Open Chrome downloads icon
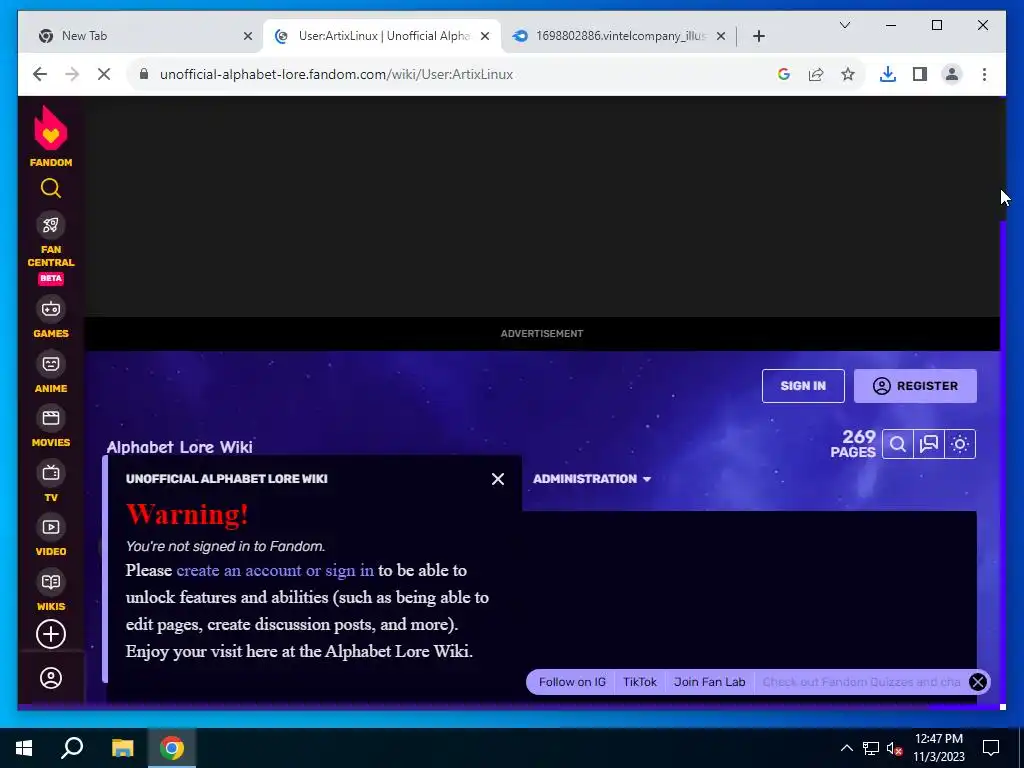The image size is (1024, 768). point(888,74)
